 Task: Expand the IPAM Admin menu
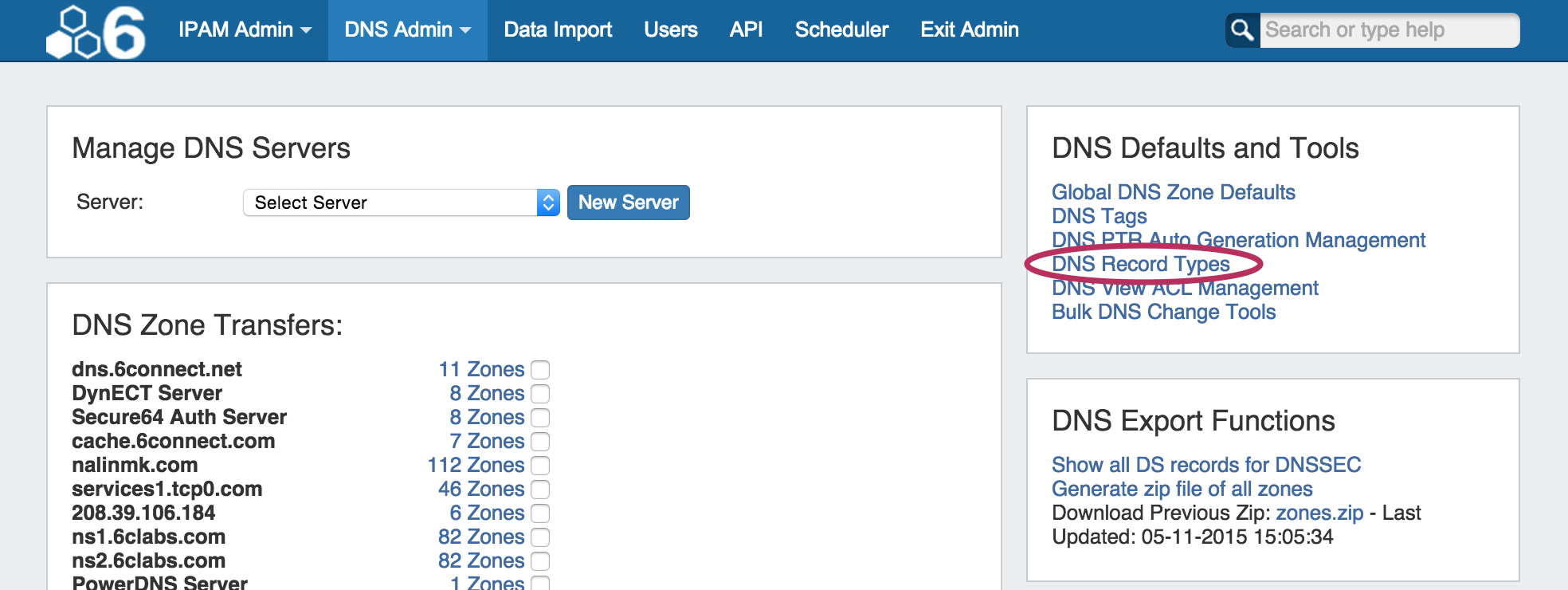pyautogui.click(x=245, y=30)
